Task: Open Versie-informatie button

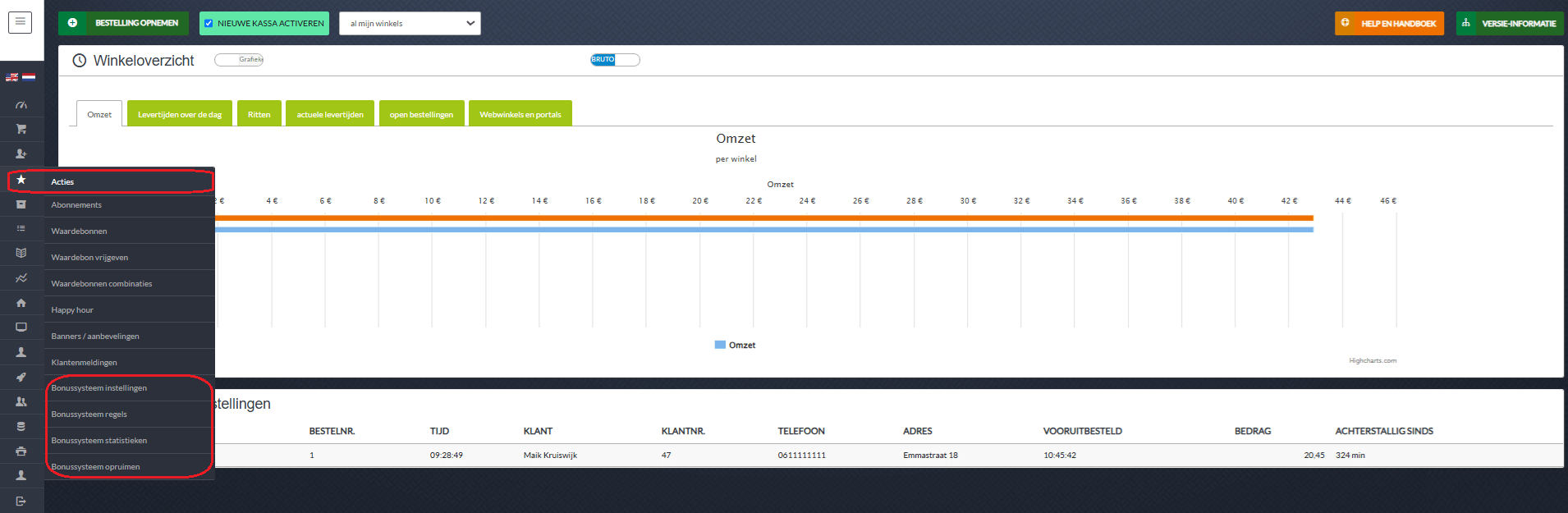Action: [1510, 23]
